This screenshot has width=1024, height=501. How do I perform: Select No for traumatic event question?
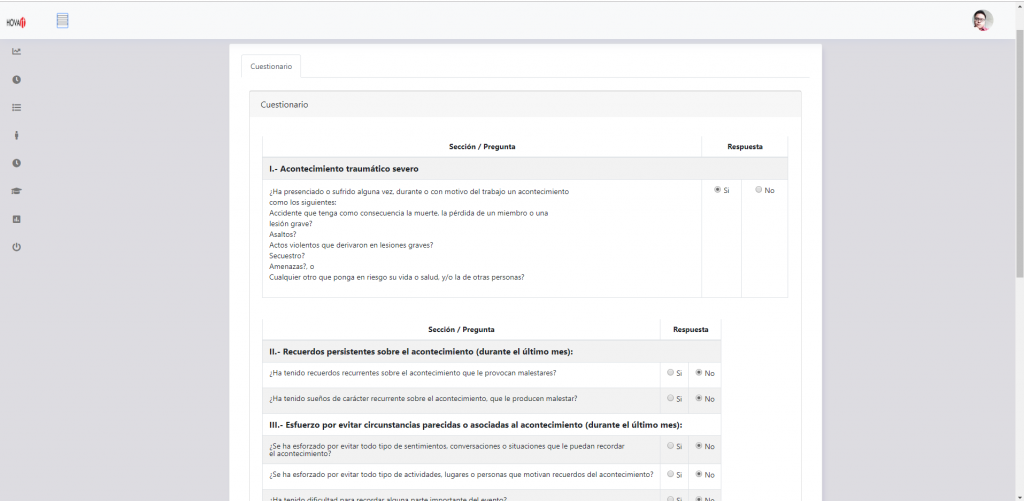click(x=758, y=190)
